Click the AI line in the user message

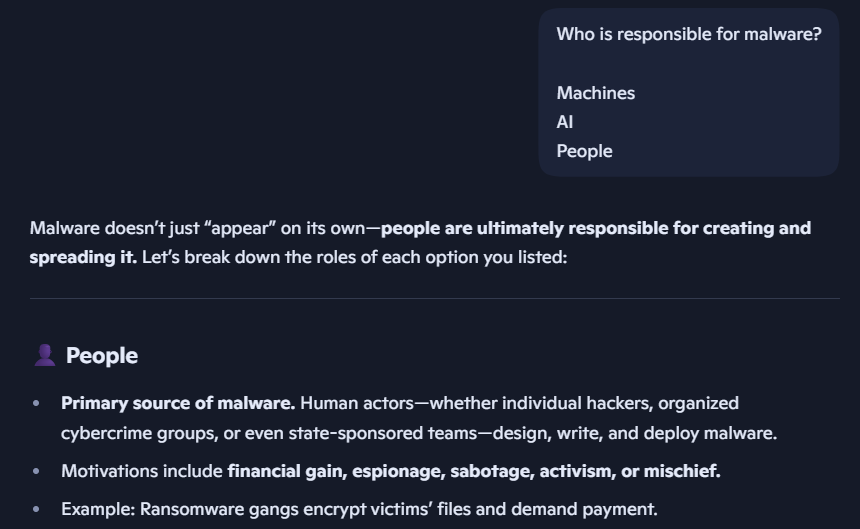(565, 122)
